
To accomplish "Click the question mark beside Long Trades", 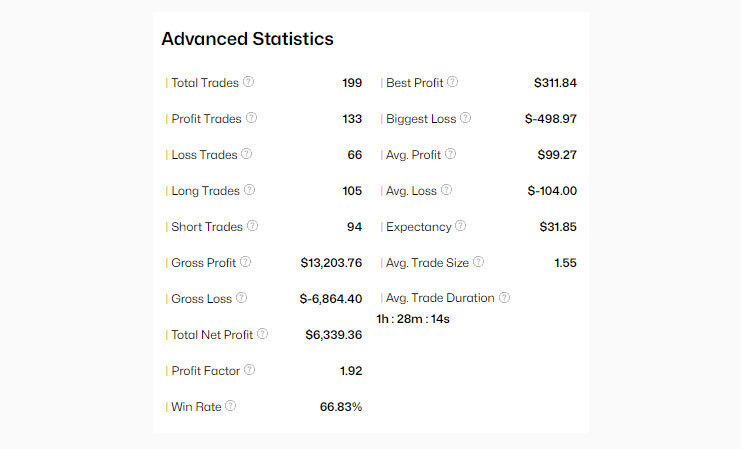I will coord(249,190).
